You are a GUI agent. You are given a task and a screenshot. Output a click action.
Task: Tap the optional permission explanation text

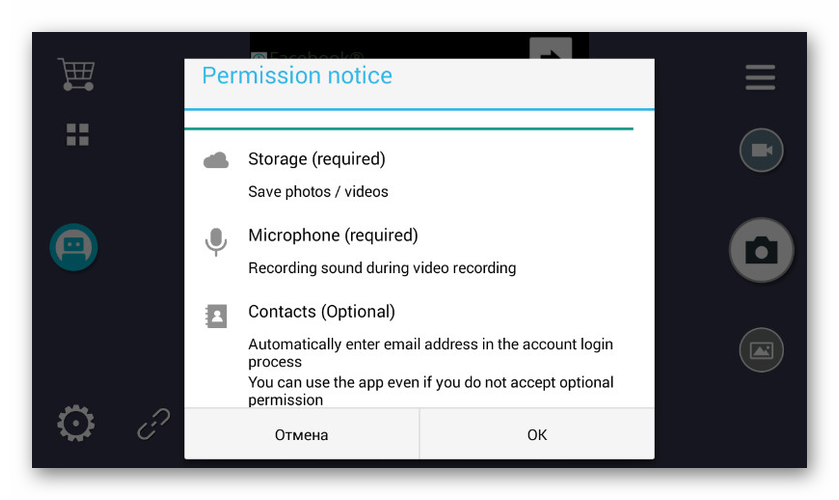[430, 390]
